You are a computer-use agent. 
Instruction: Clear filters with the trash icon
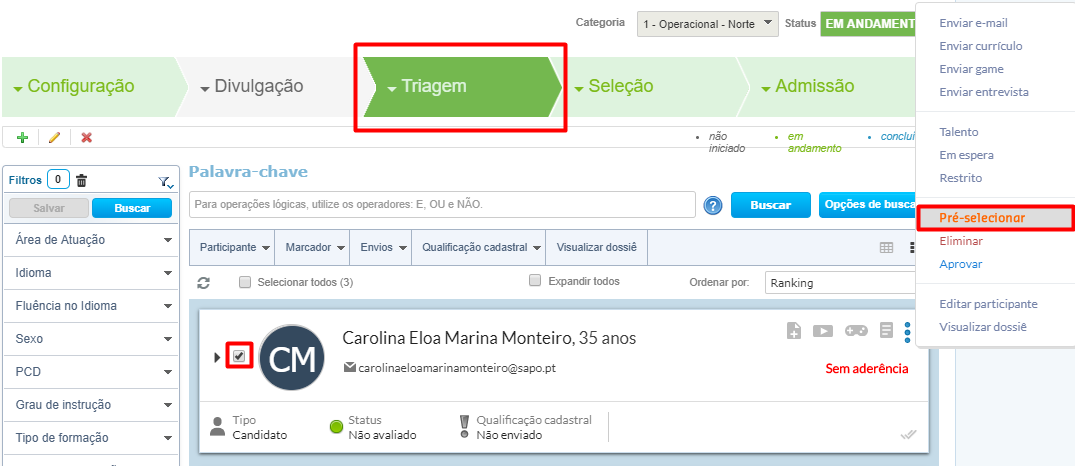[82, 180]
